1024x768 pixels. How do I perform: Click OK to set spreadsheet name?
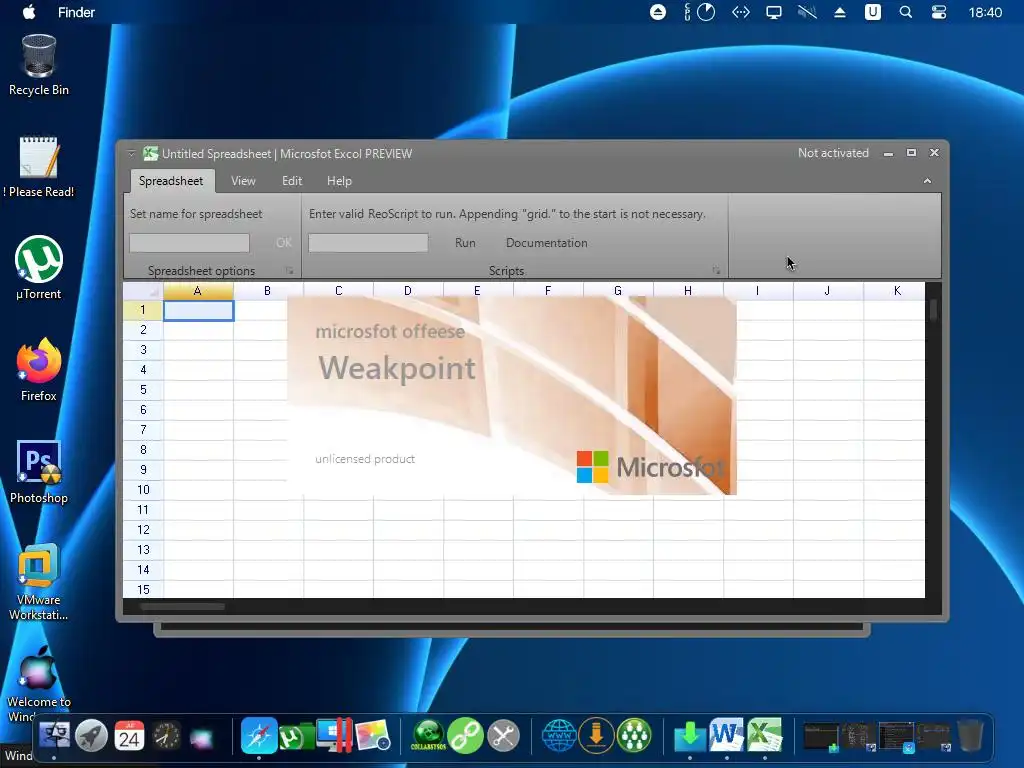point(283,243)
